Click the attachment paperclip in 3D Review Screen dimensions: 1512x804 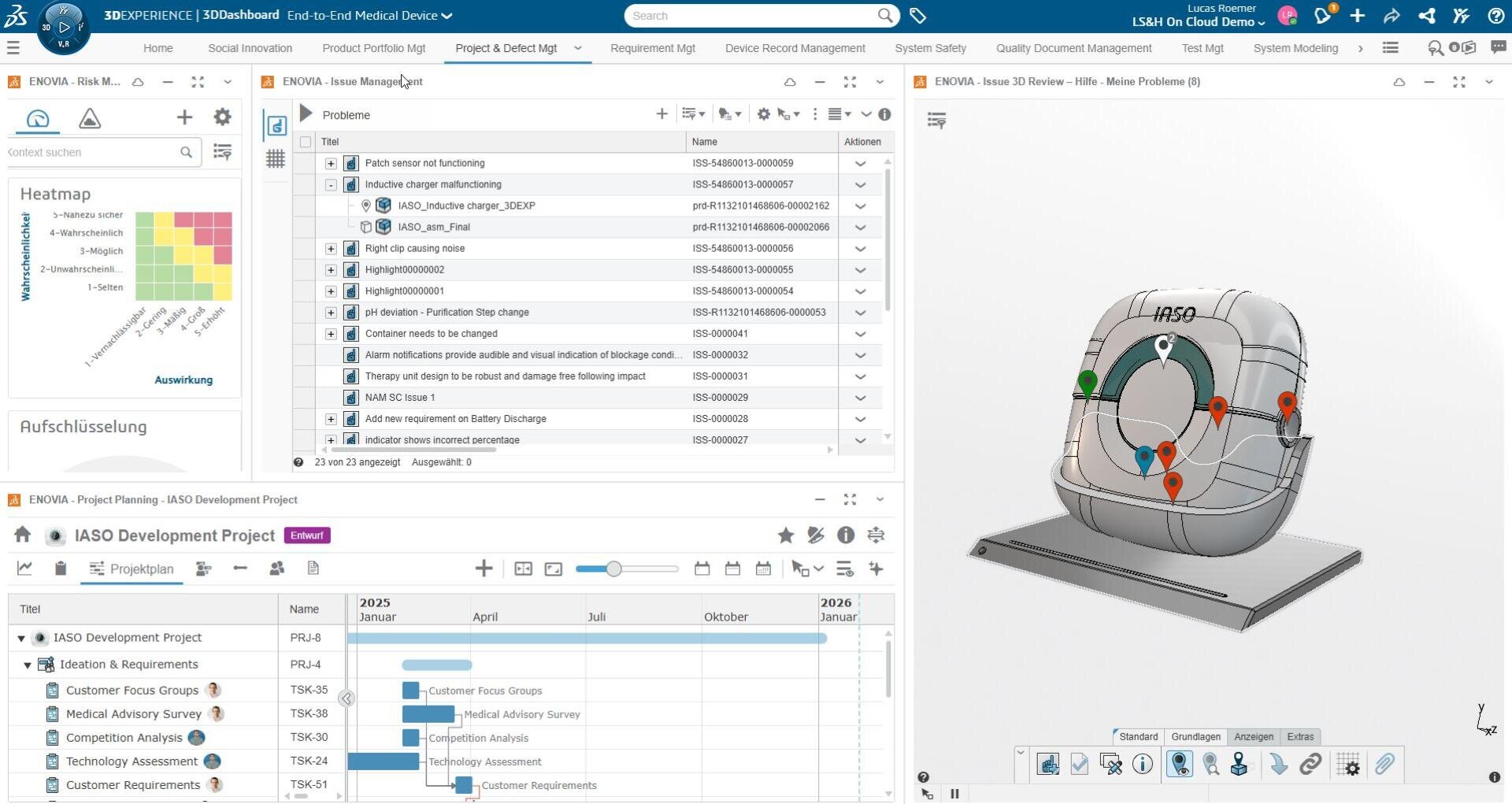(1384, 764)
